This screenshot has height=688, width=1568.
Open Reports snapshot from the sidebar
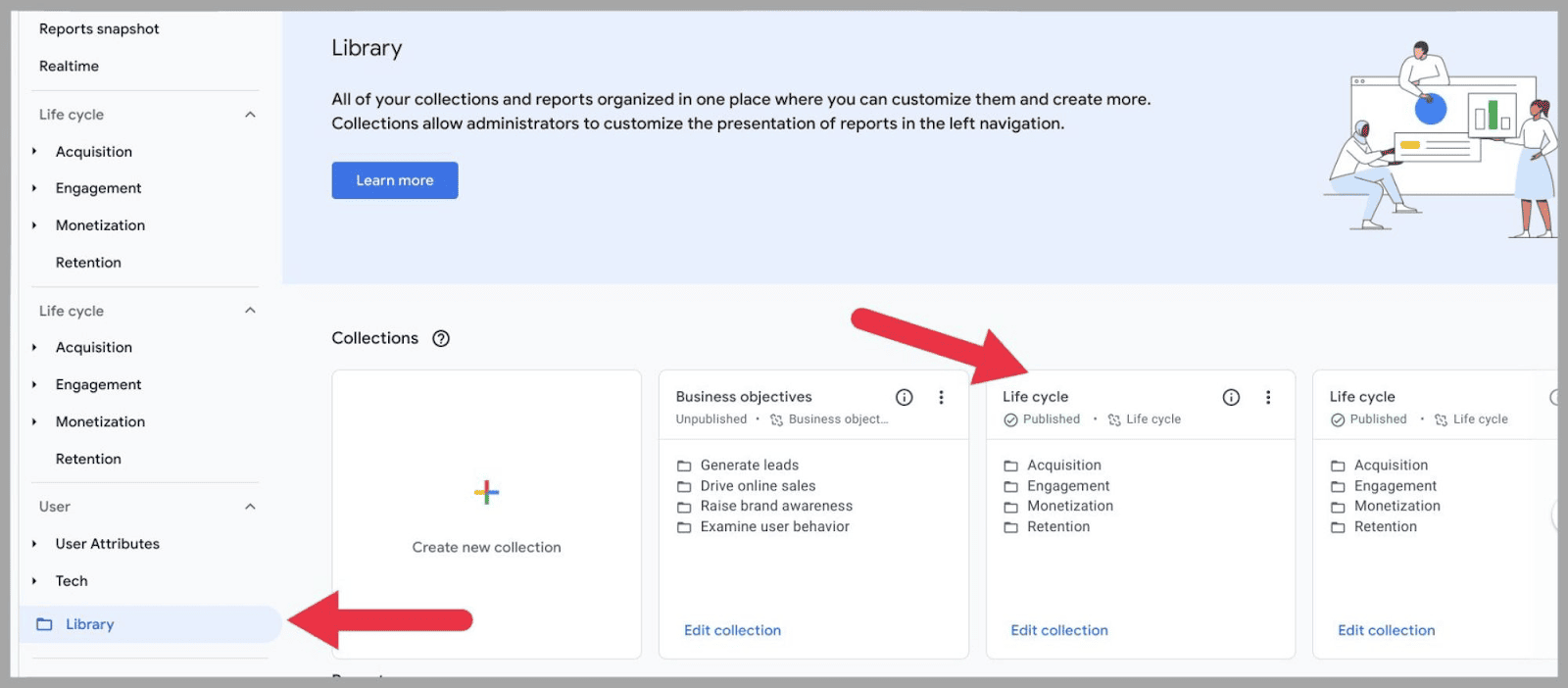click(x=99, y=29)
